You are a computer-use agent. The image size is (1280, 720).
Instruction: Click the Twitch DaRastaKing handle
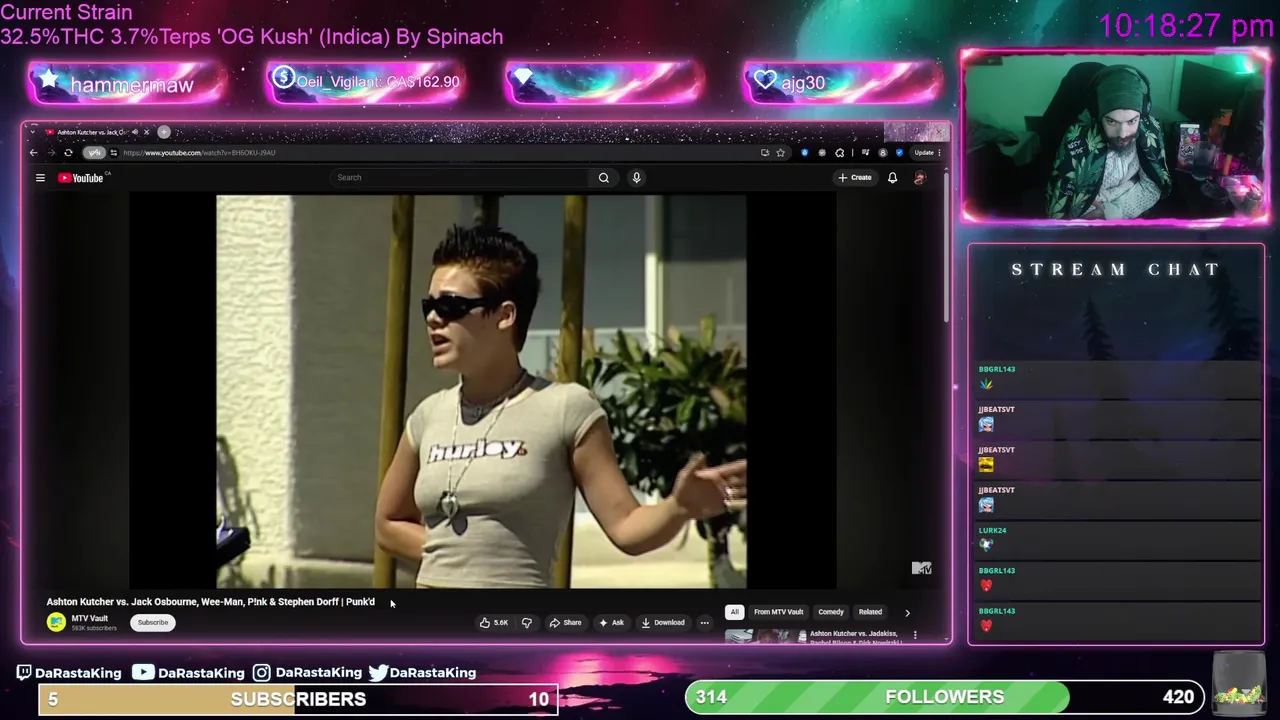[x=69, y=673]
